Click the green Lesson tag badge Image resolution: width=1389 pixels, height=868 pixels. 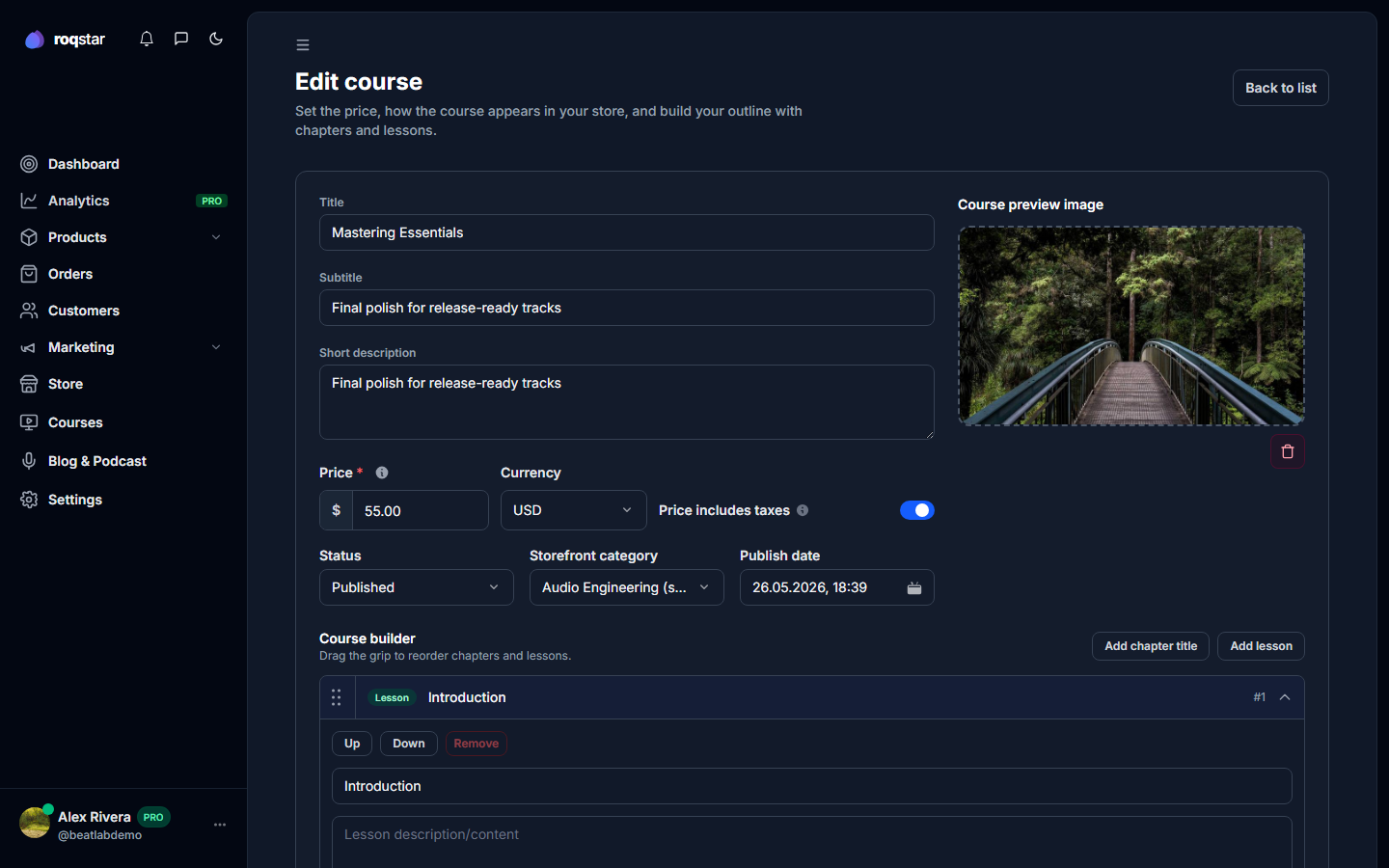[x=392, y=697]
